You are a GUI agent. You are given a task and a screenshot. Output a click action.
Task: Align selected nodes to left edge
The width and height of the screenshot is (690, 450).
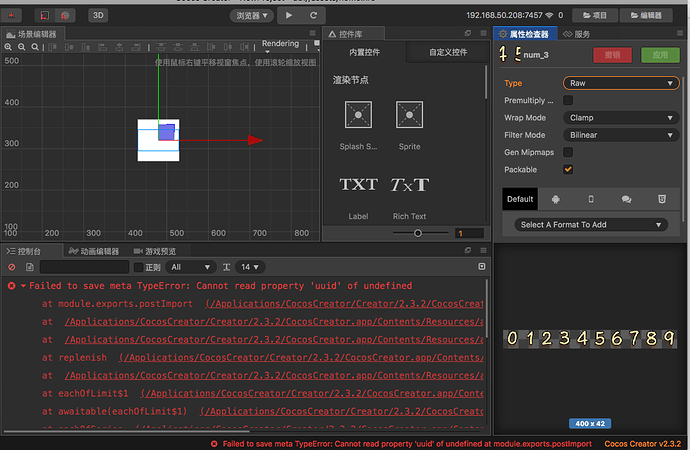tap(103, 47)
